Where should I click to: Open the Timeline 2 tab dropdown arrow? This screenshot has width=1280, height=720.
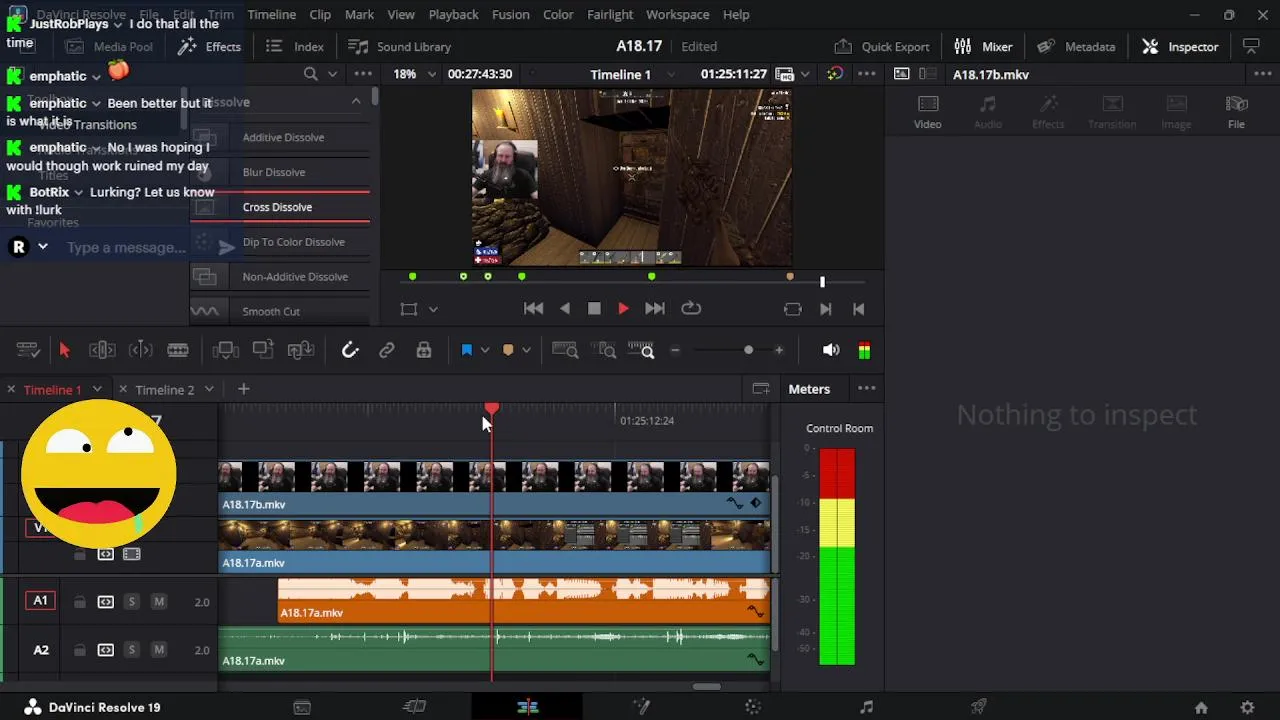(209, 389)
